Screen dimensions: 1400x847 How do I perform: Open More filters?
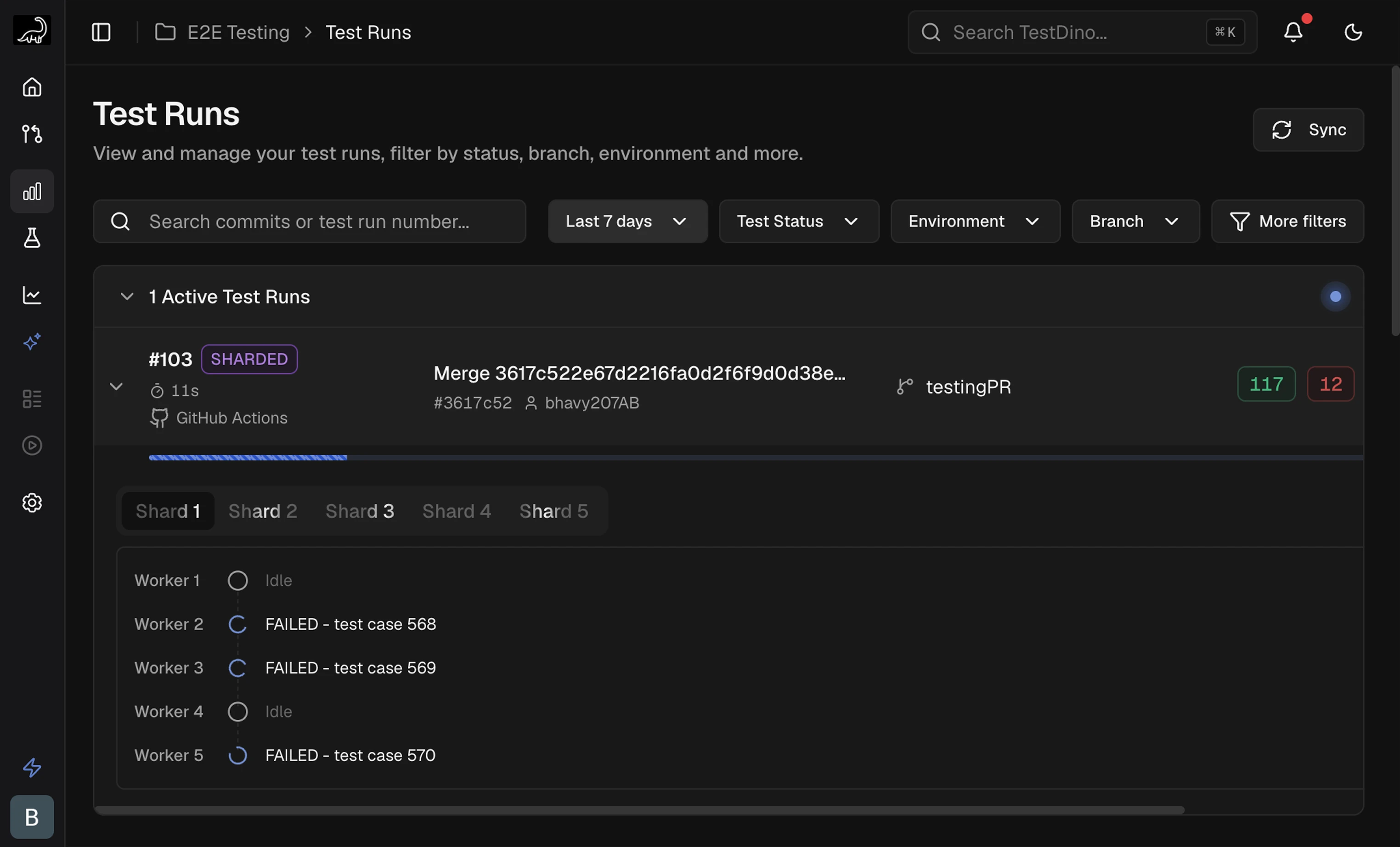[1287, 221]
